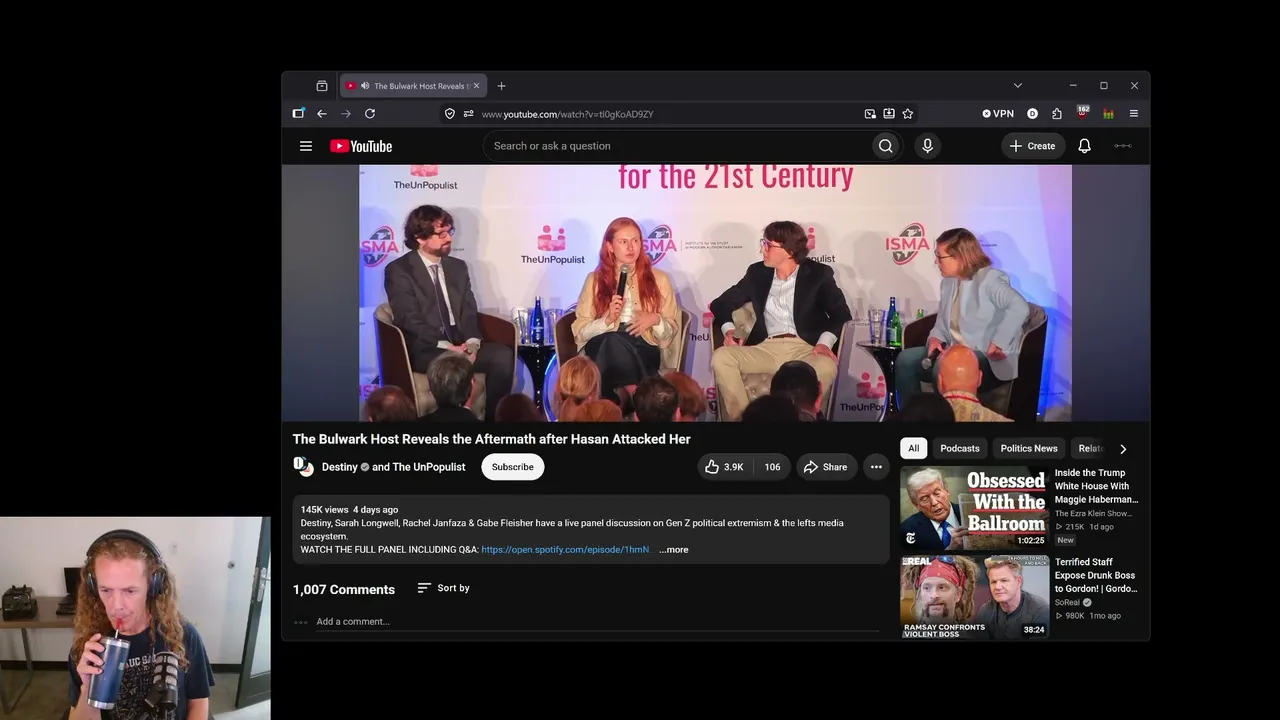The height and width of the screenshot is (720, 1280).
Task: Mute the tab's audio speaker icon
Action: tap(365, 86)
